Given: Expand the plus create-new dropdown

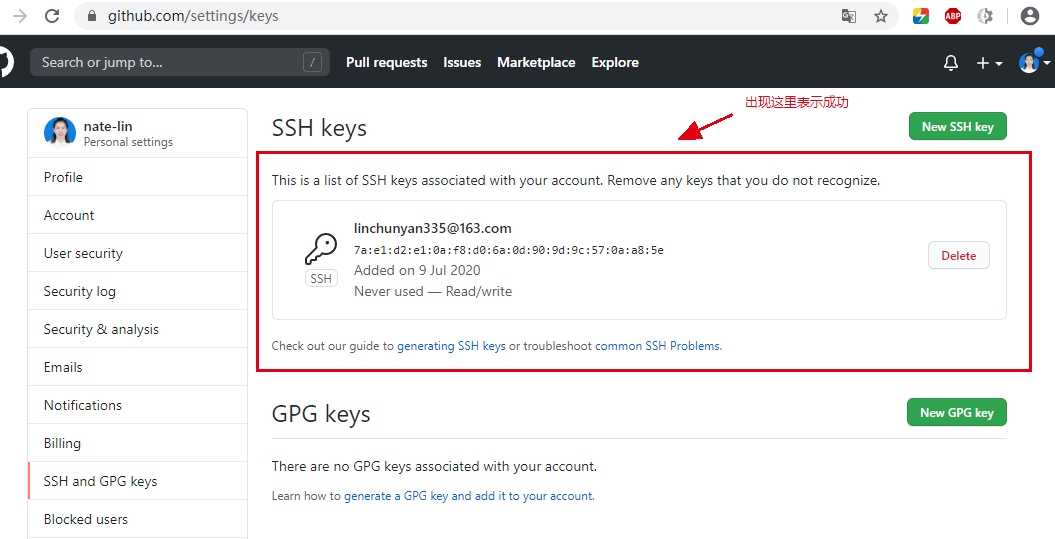Looking at the screenshot, I should (x=988, y=63).
